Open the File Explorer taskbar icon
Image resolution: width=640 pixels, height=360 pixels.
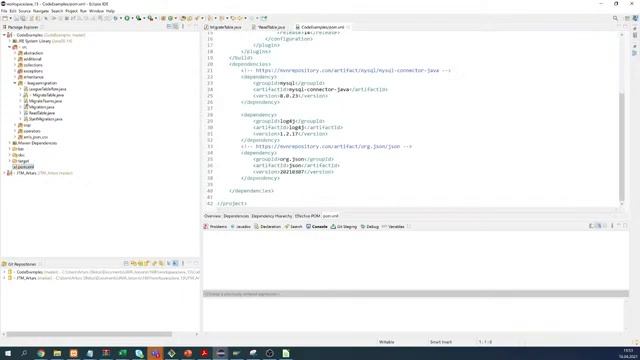(57, 353)
